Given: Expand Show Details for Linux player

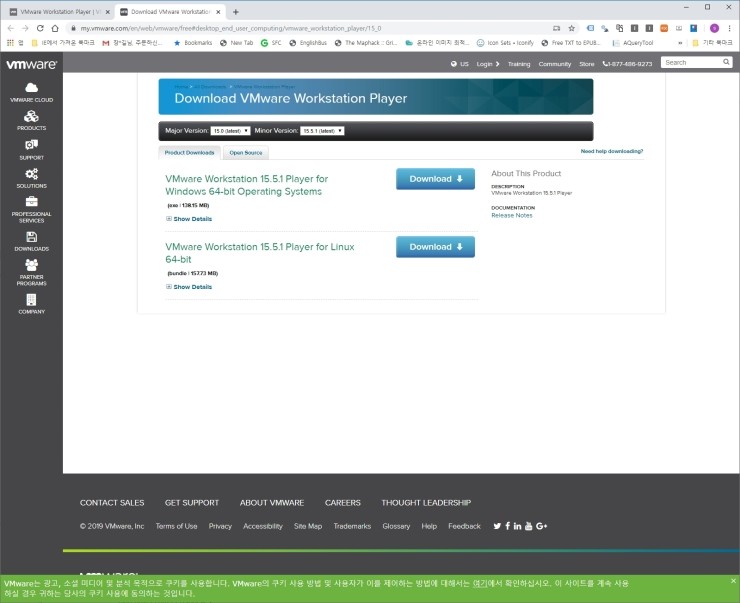Looking at the screenshot, I should coord(189,287).
